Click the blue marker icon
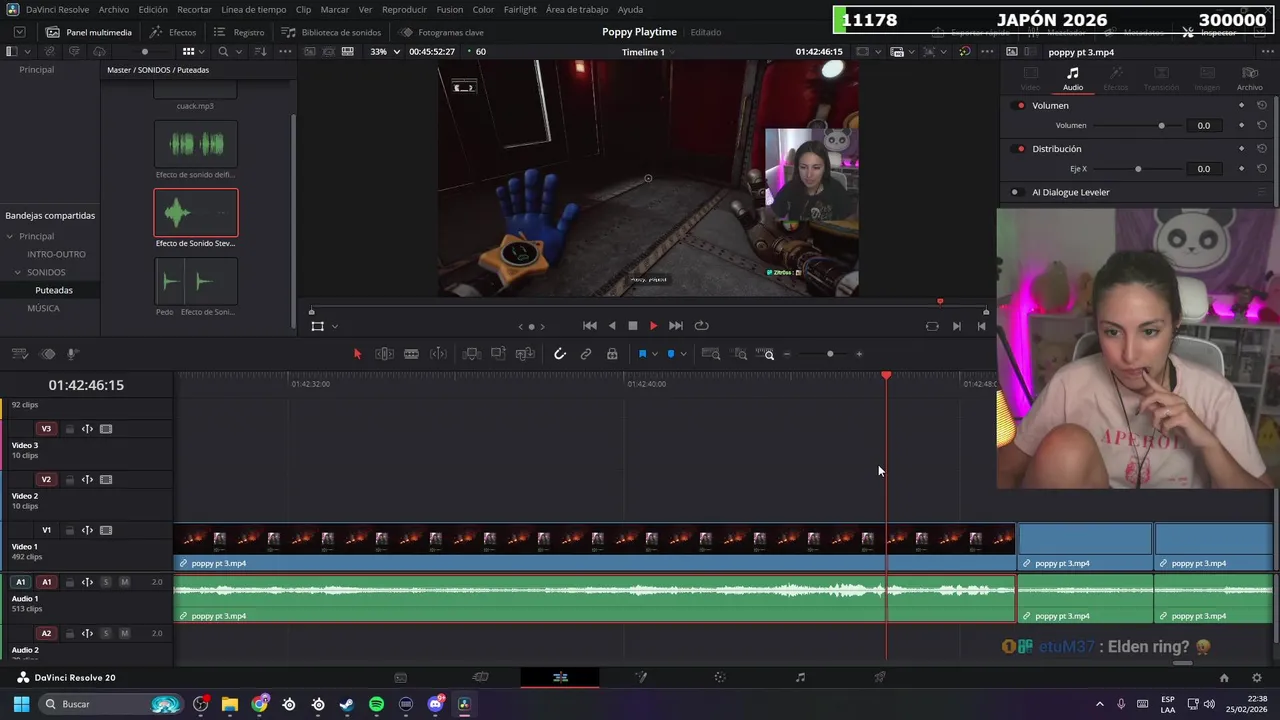Viewport: 1280px width, 720px height. tap(670, 354)
